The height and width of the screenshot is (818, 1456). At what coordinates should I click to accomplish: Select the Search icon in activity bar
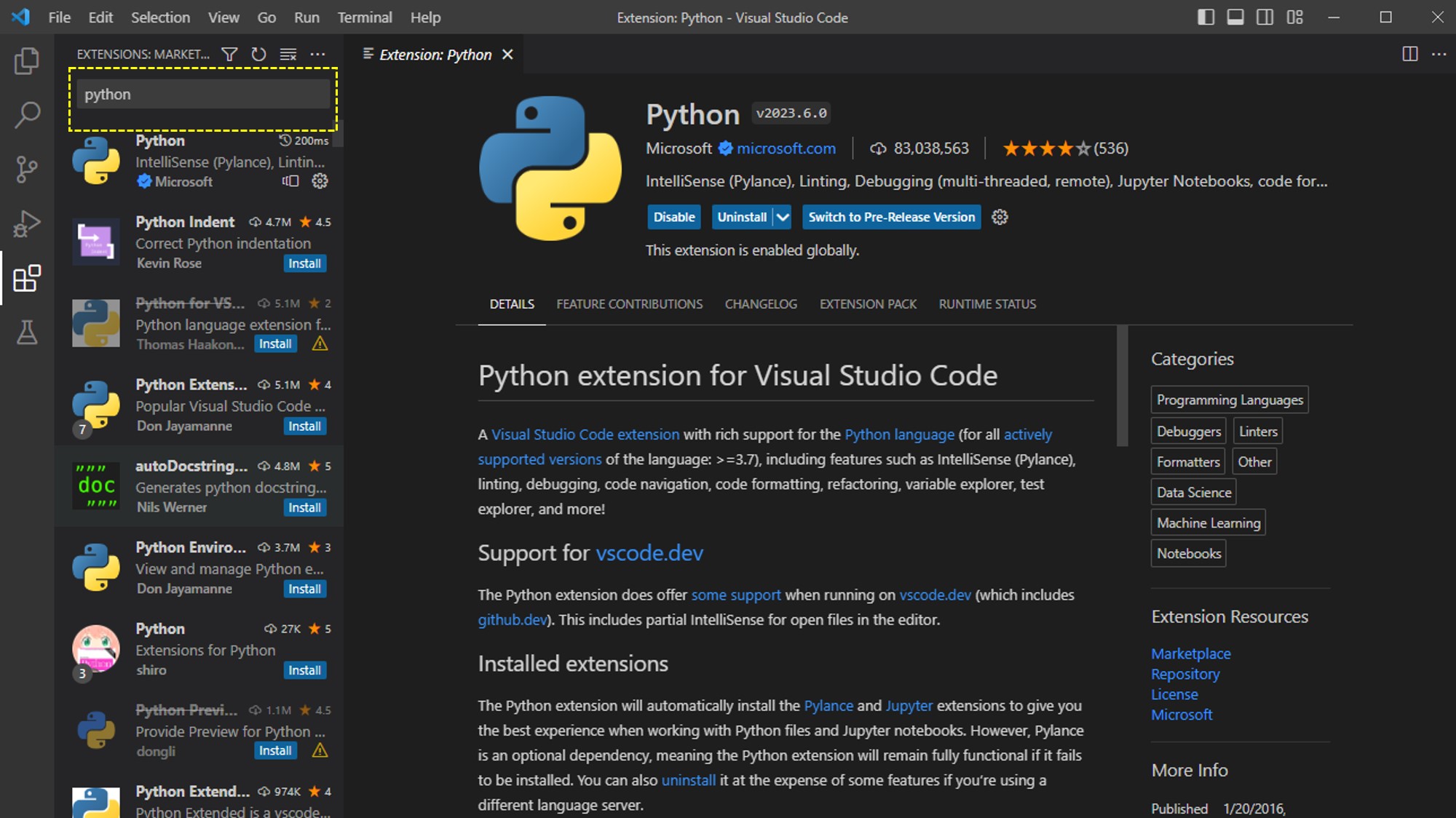click(x=27, y=114)
